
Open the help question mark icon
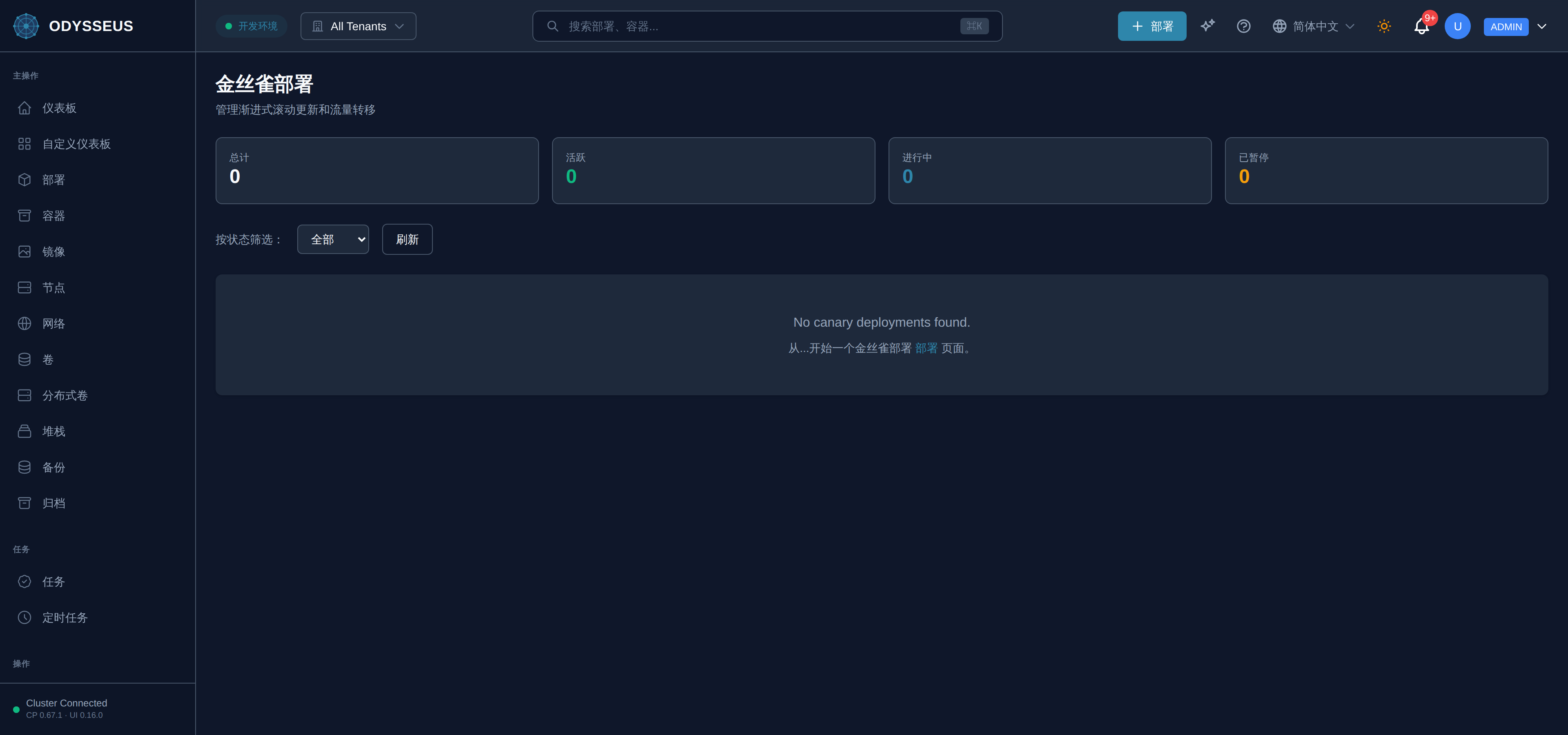(x=1243, y=26)
